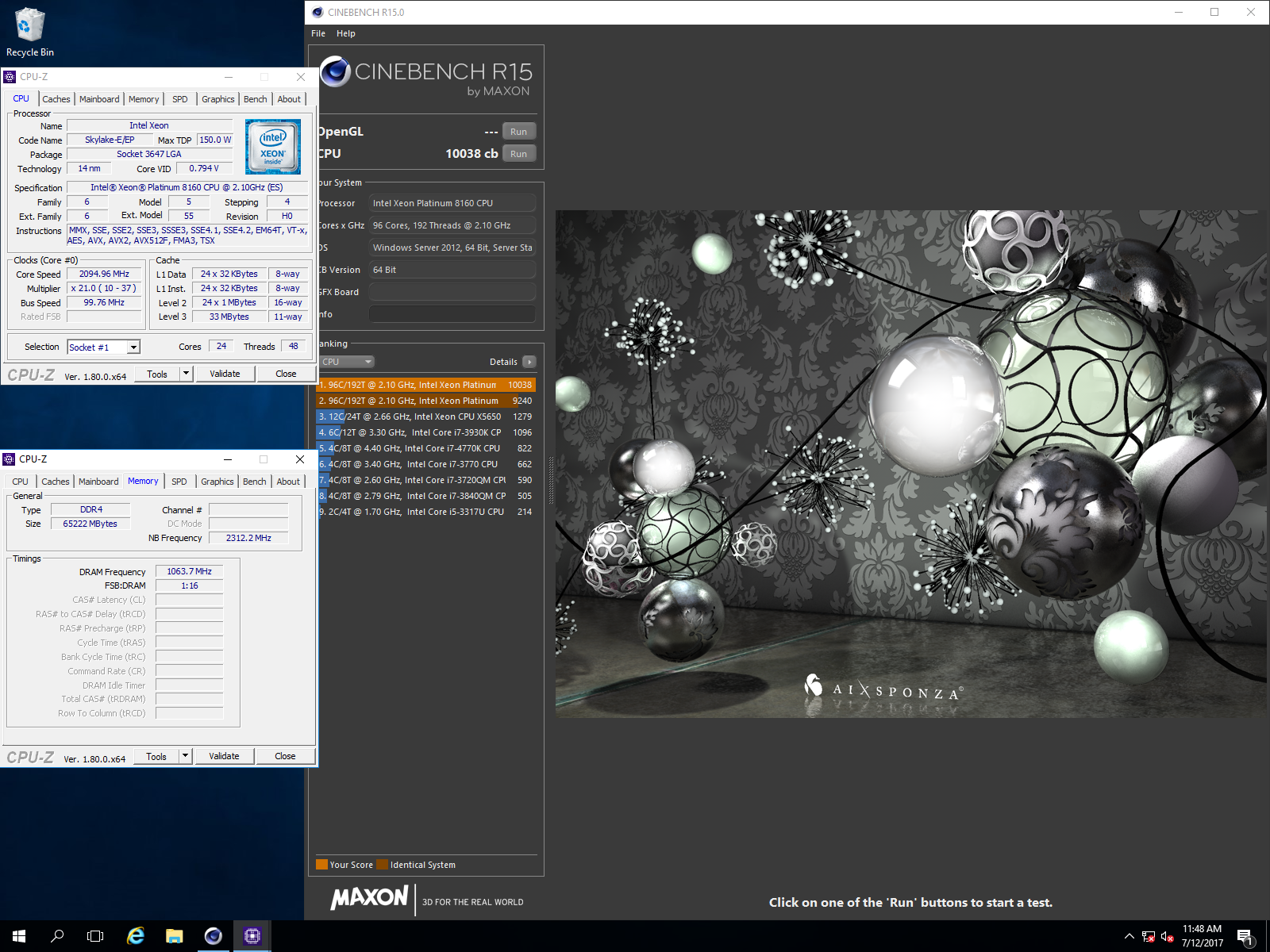Select ranking entry Core i7-4770K
This screenshot has height=952, width=1270.
tap(425, 448)
